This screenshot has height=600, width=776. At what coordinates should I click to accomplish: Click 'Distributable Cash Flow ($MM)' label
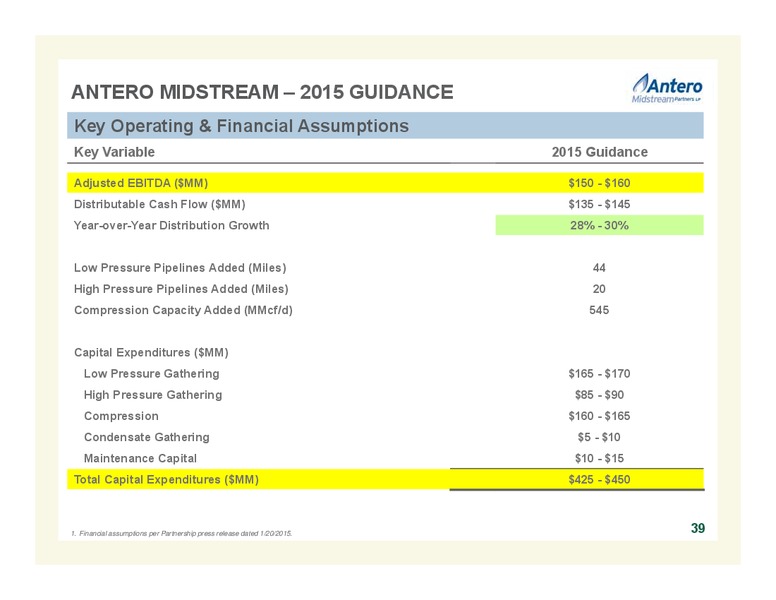pos(159,204)
